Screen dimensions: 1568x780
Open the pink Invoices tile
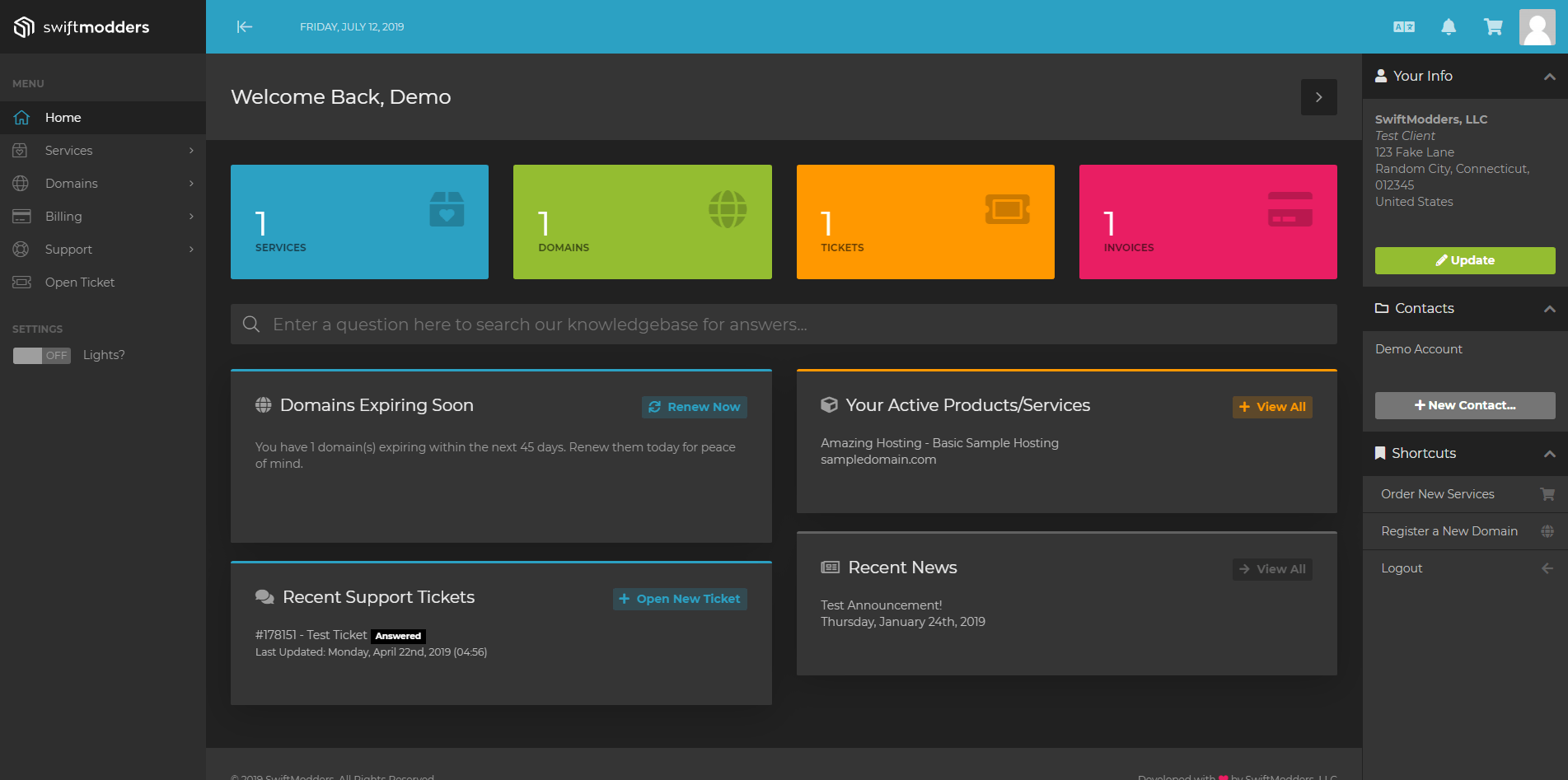click(1207, 222)
